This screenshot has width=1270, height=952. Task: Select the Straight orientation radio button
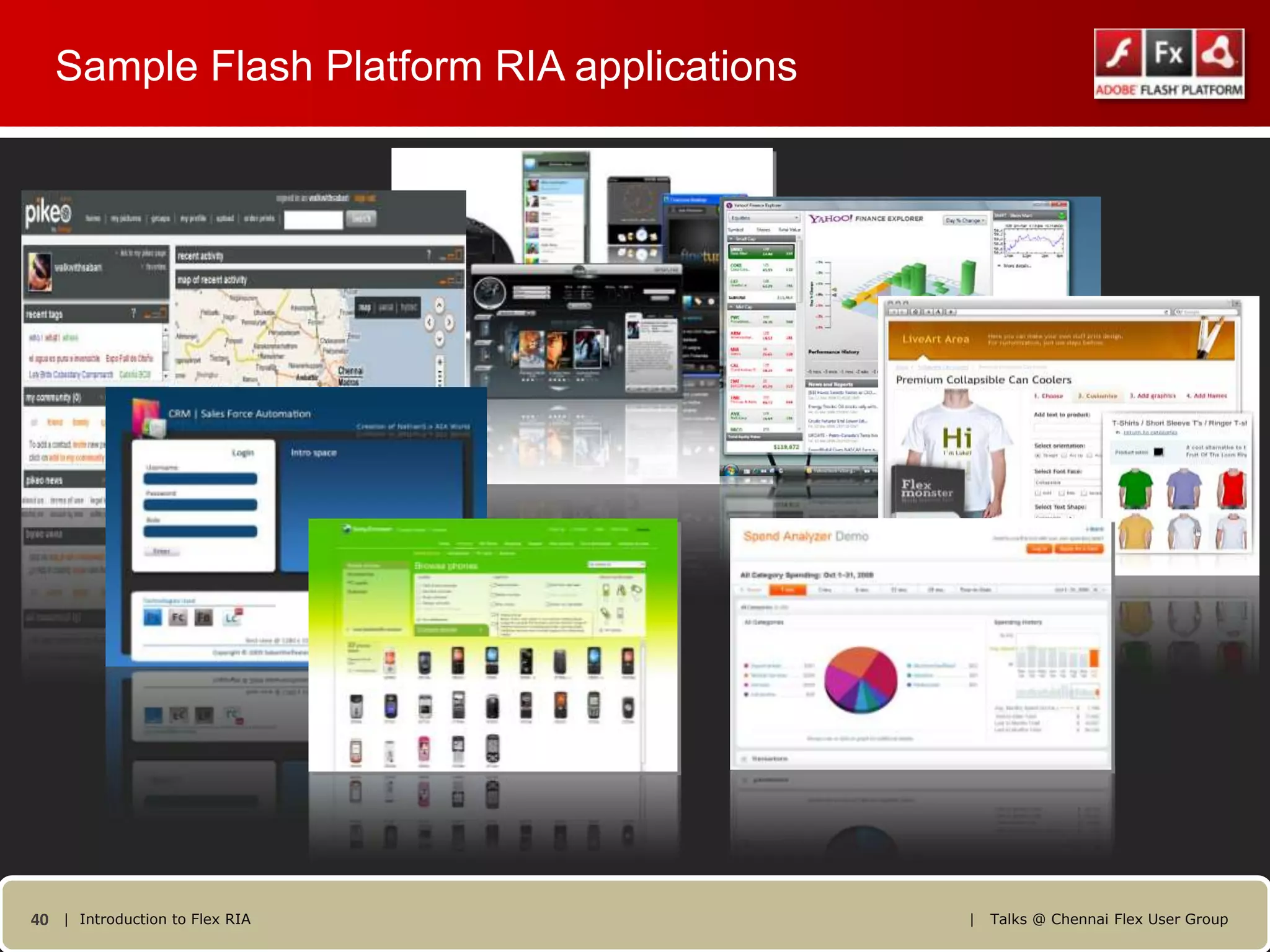[x=1037, y=456]
